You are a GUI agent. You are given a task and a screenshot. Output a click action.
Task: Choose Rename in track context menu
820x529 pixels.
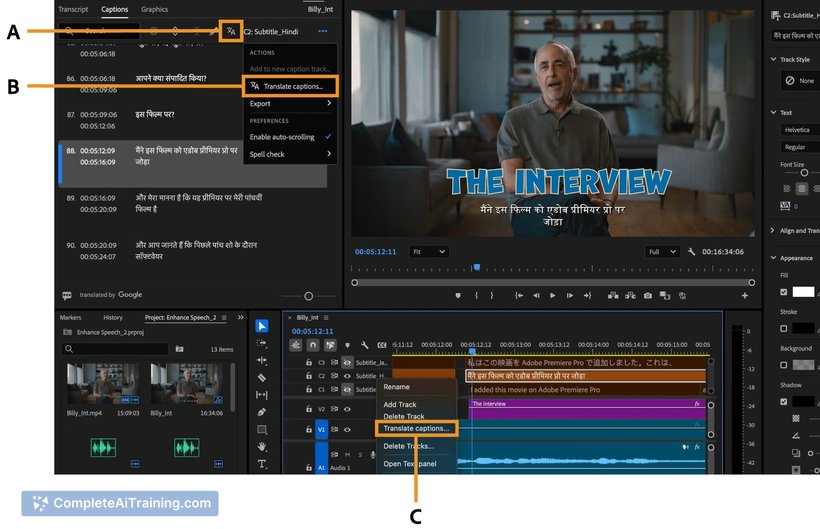pos(396,387)
